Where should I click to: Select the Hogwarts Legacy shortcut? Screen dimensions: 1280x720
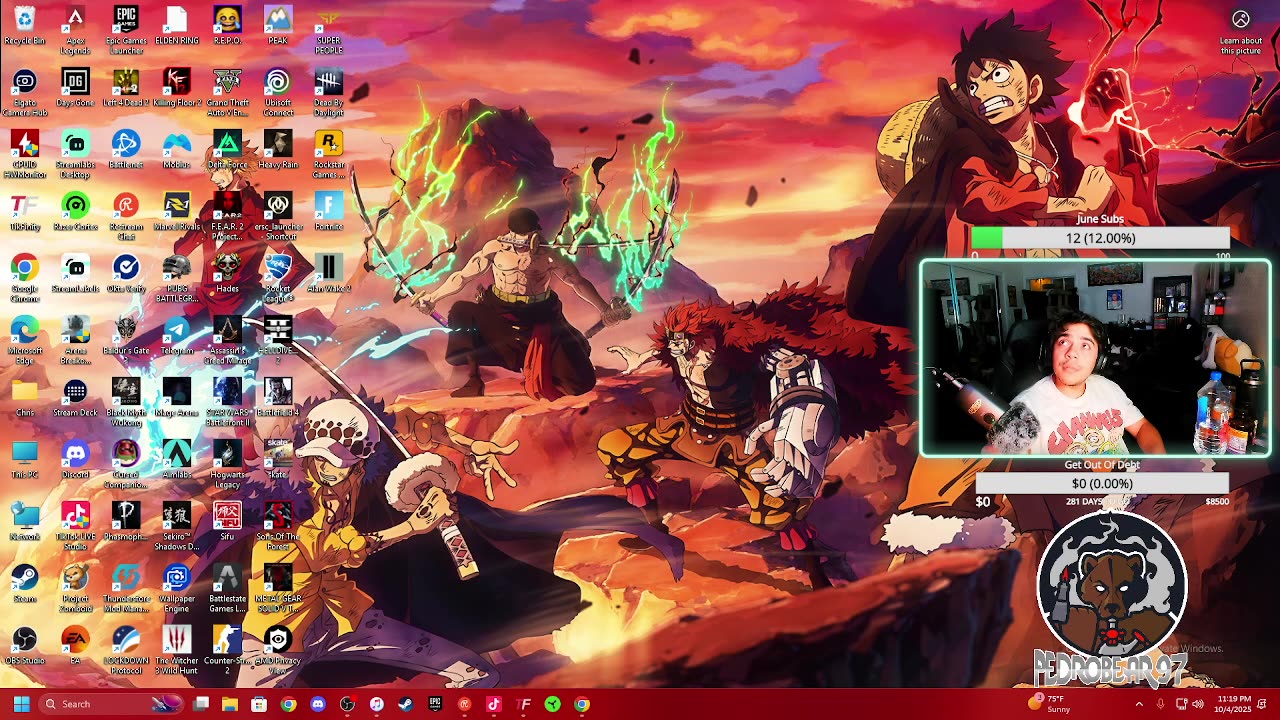(x=228, y=464)
